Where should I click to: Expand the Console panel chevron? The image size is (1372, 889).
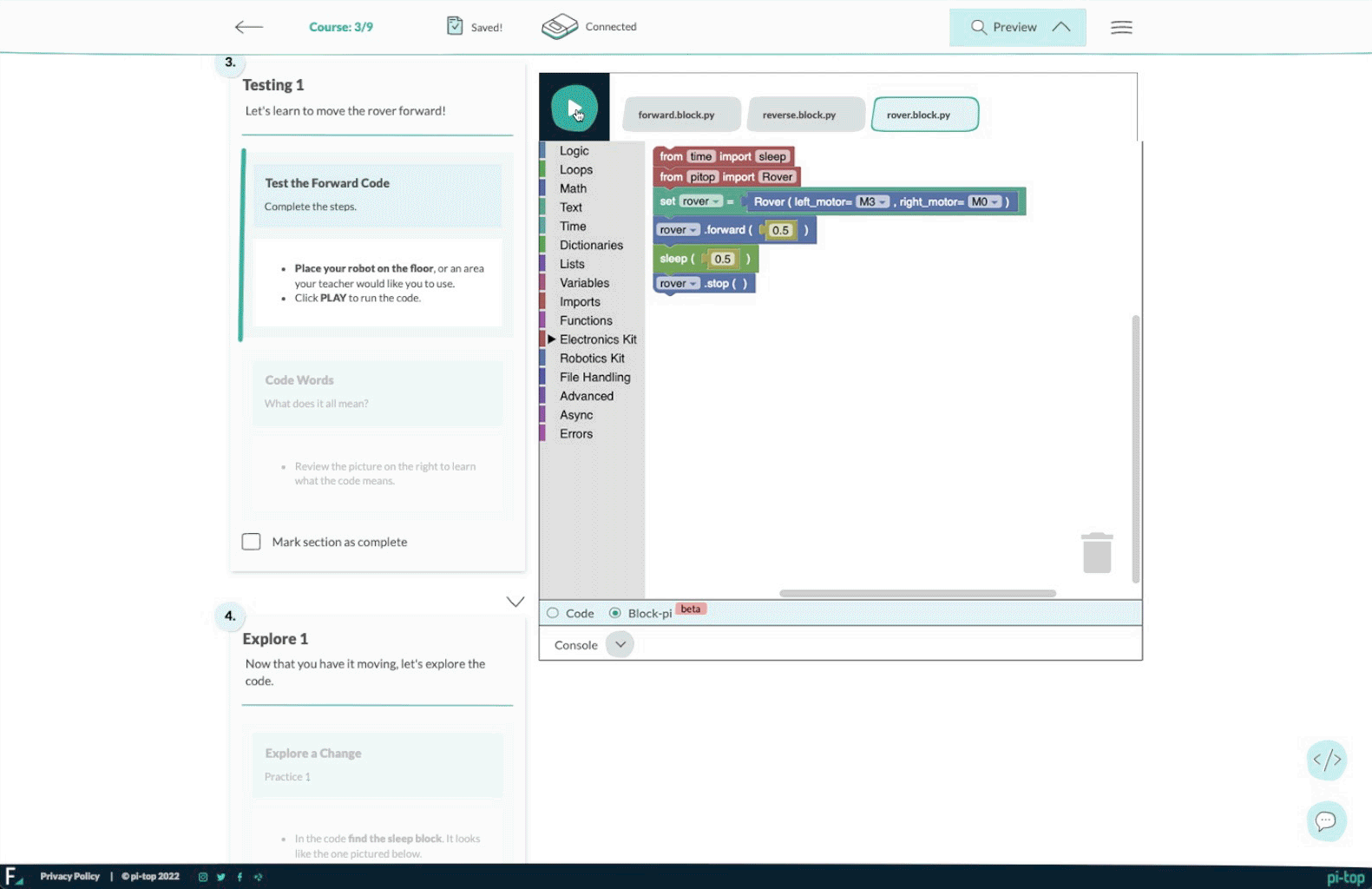[x=620, y=644]
